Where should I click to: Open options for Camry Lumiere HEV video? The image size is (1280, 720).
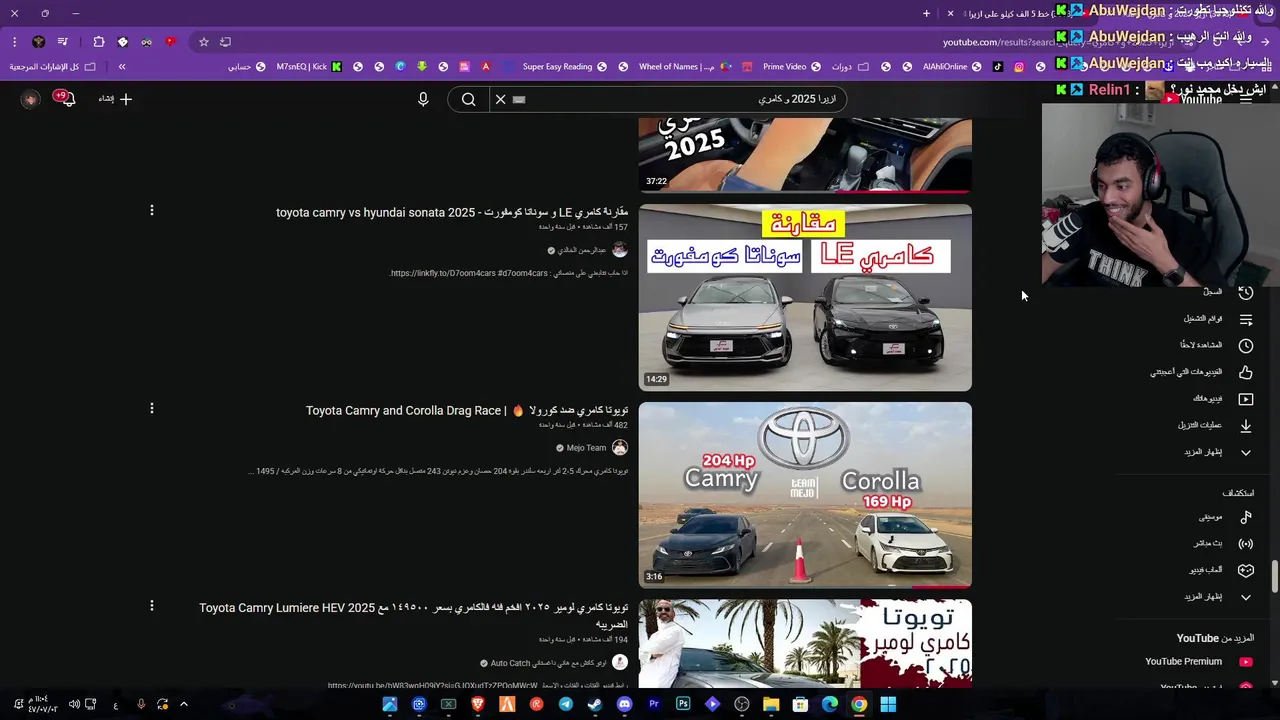pyautogui.click(x=152, y=605)
